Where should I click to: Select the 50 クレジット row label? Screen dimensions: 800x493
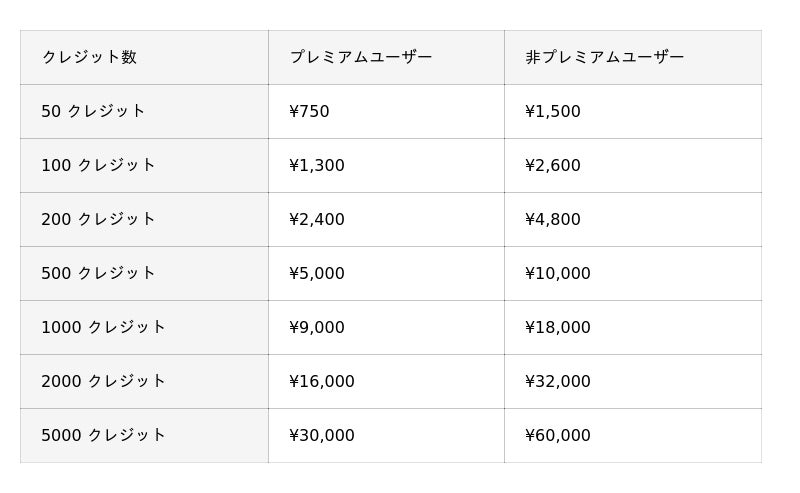[93, 111]
